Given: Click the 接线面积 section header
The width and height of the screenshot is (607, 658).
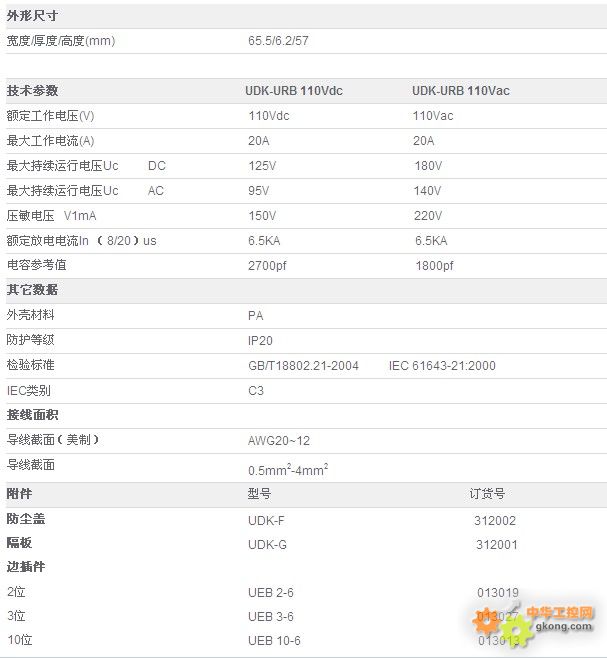Looking at the screenshot, I should click(32, 415).
